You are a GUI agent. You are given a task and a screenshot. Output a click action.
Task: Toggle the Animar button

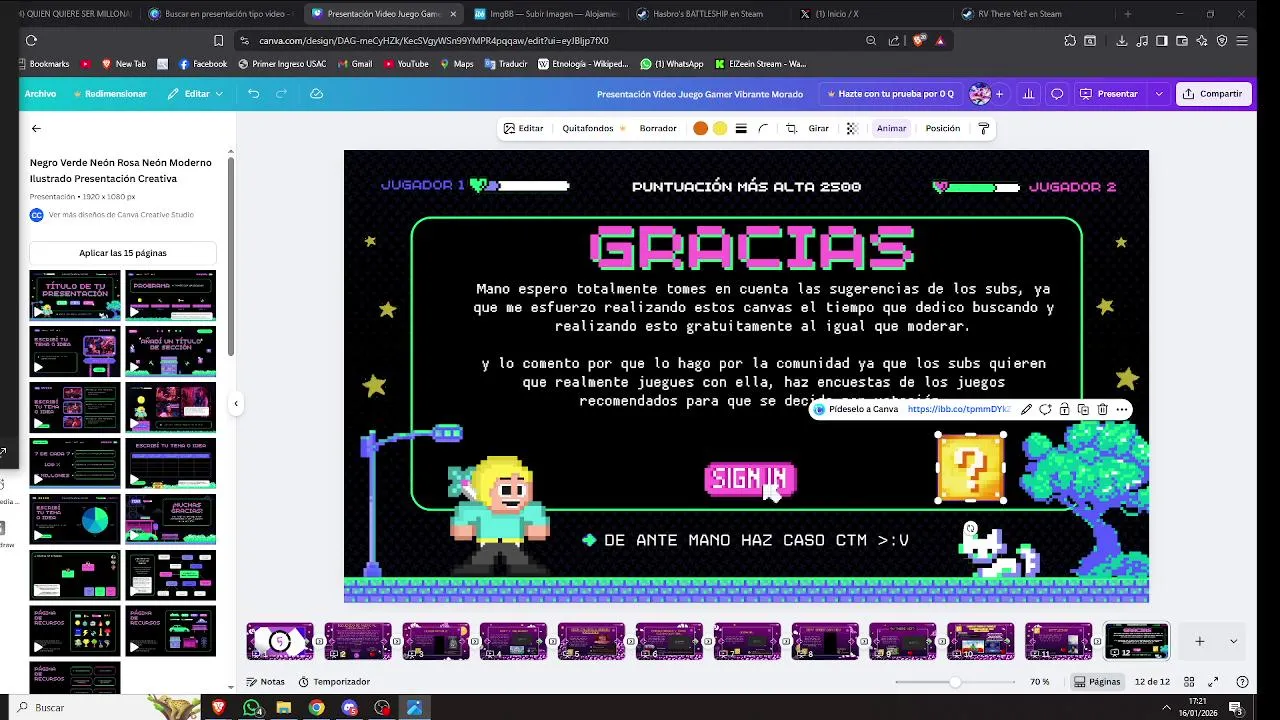point(891,128)
